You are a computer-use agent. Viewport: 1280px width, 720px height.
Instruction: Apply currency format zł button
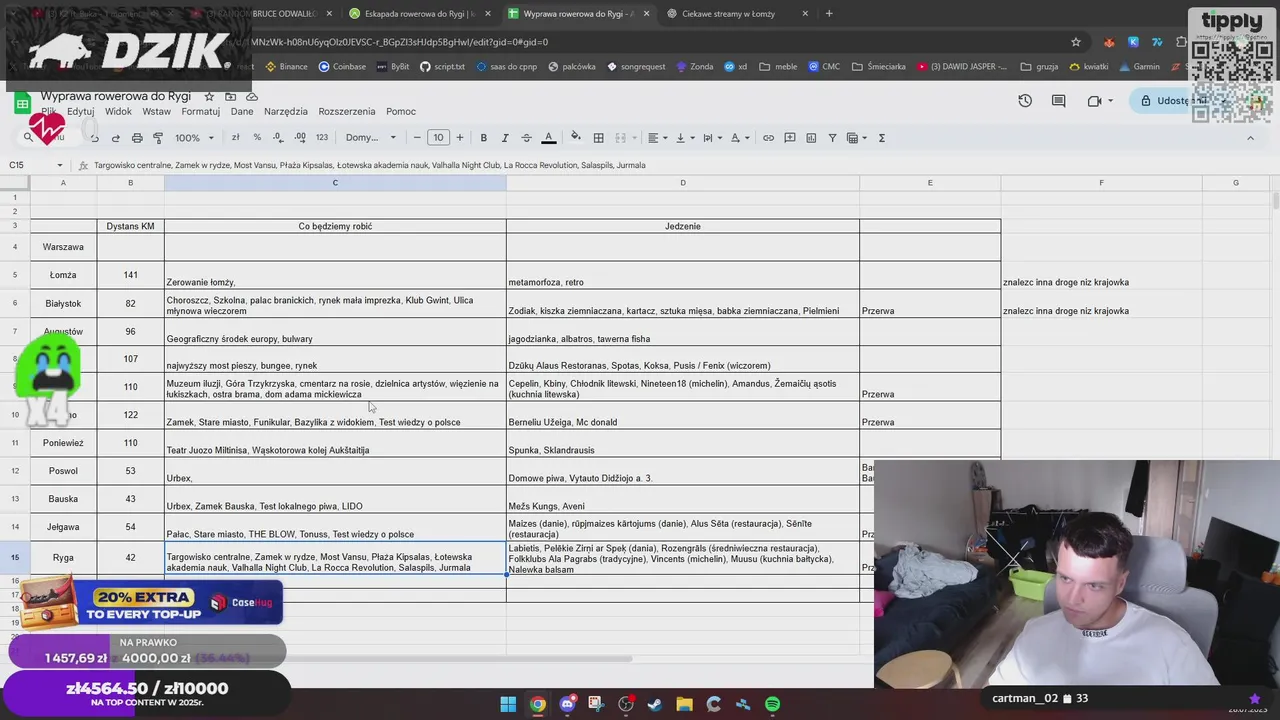tap(236, 138)
